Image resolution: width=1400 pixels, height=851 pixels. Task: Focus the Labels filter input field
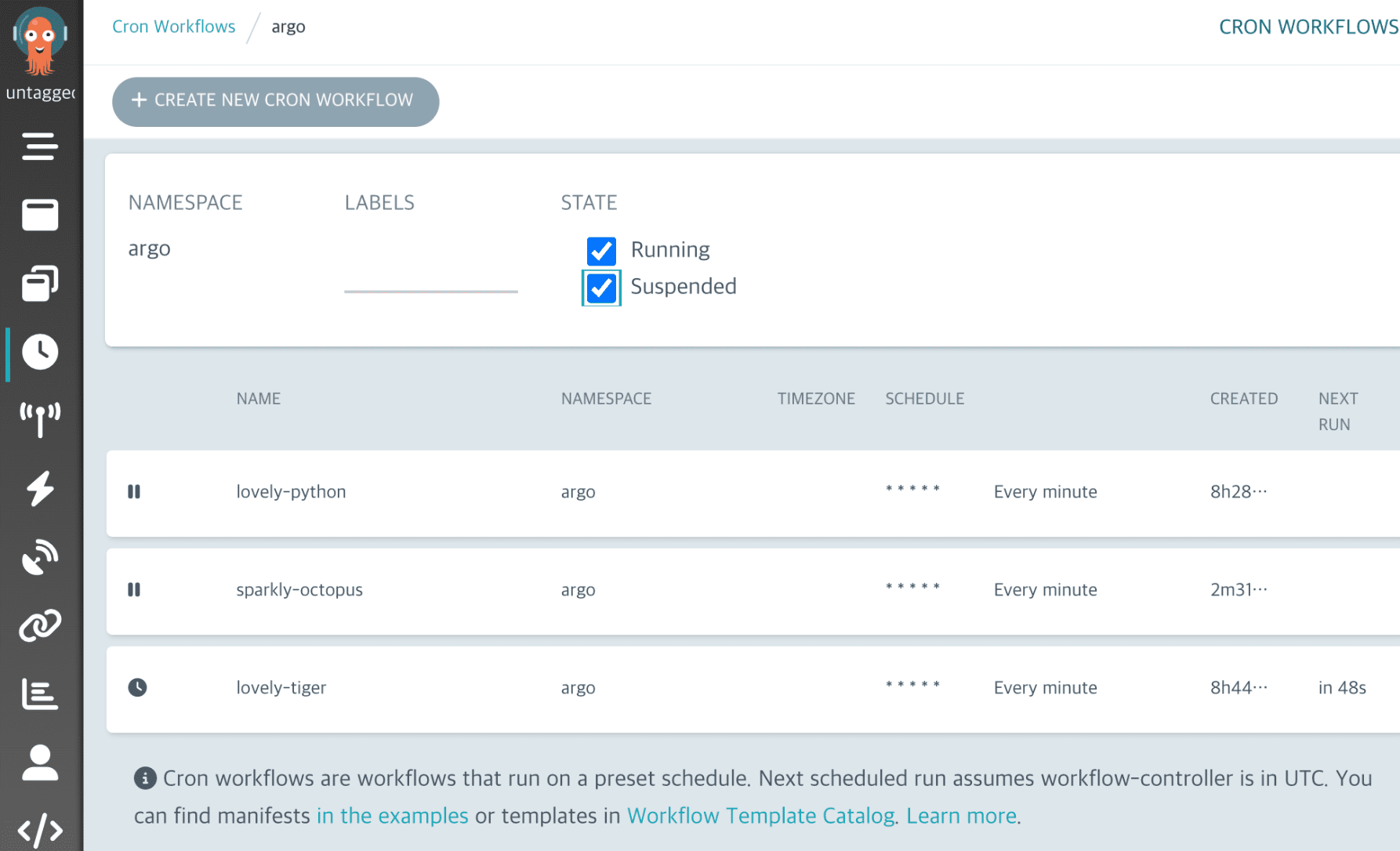(x=431, y=274)
